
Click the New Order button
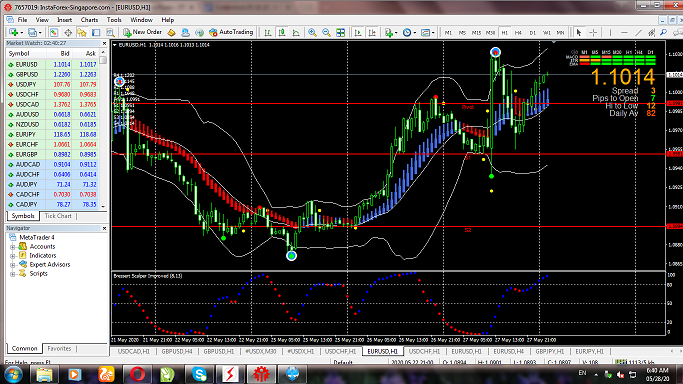[142, 32]
